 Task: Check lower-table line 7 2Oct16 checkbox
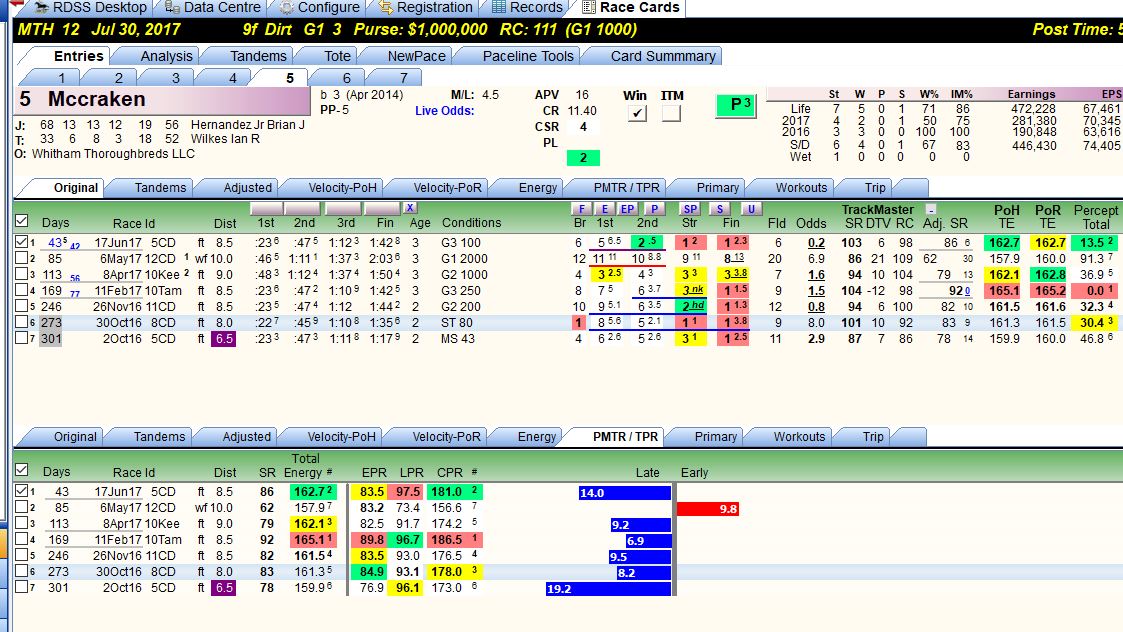coord(21,587)
